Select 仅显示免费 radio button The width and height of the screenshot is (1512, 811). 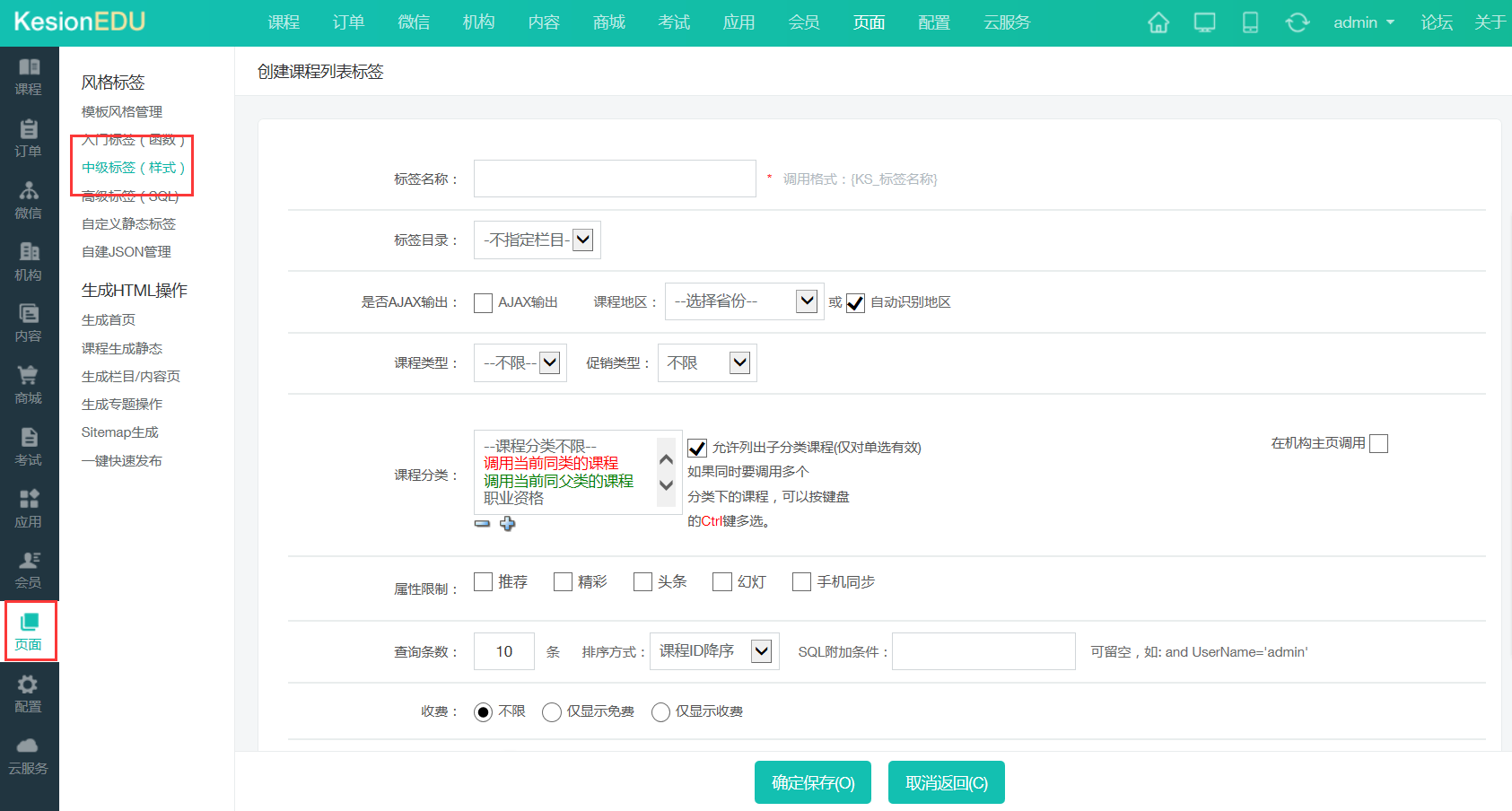[552, 712]
